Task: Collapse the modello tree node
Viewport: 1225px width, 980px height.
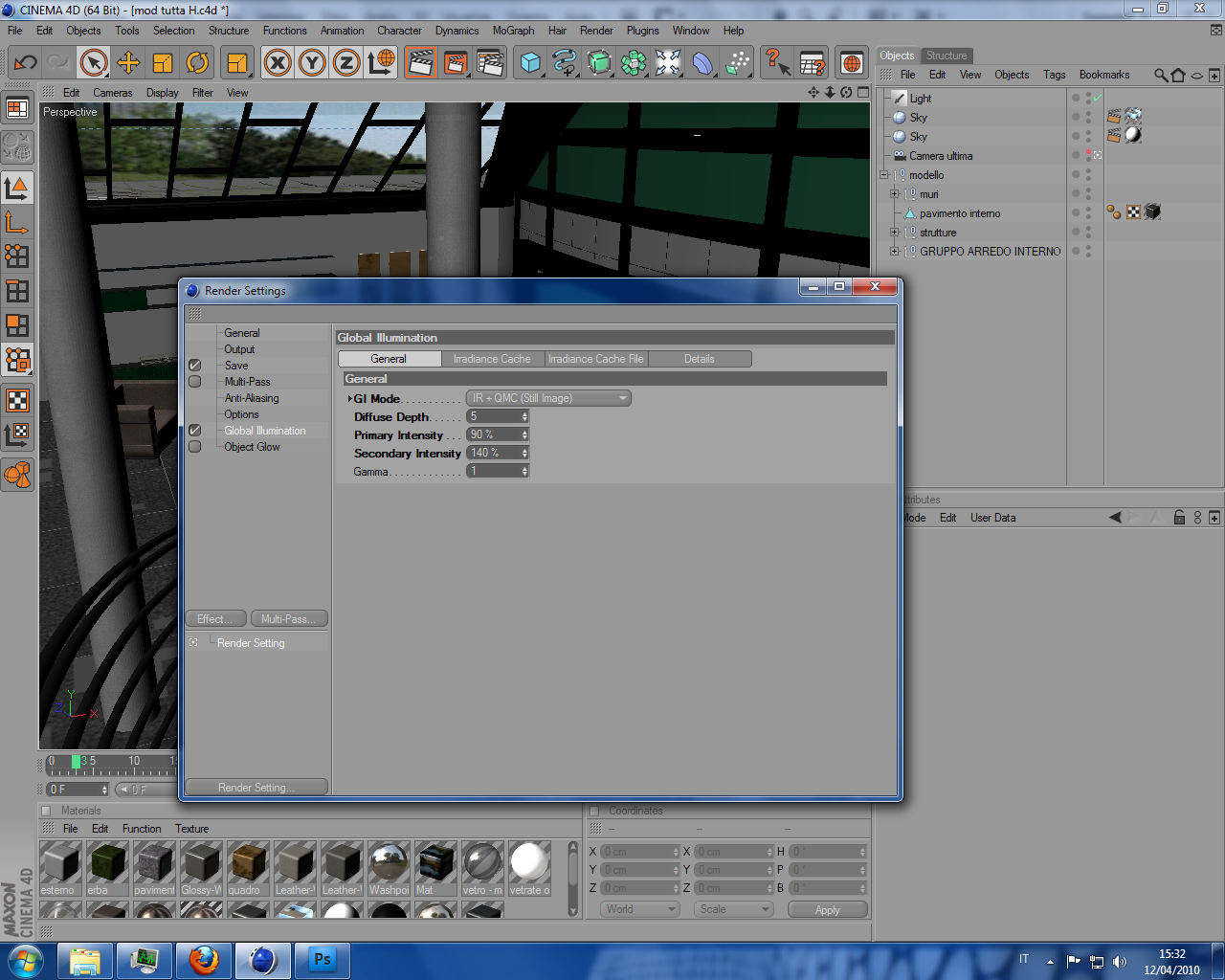Action: click(x=884, y=175)
